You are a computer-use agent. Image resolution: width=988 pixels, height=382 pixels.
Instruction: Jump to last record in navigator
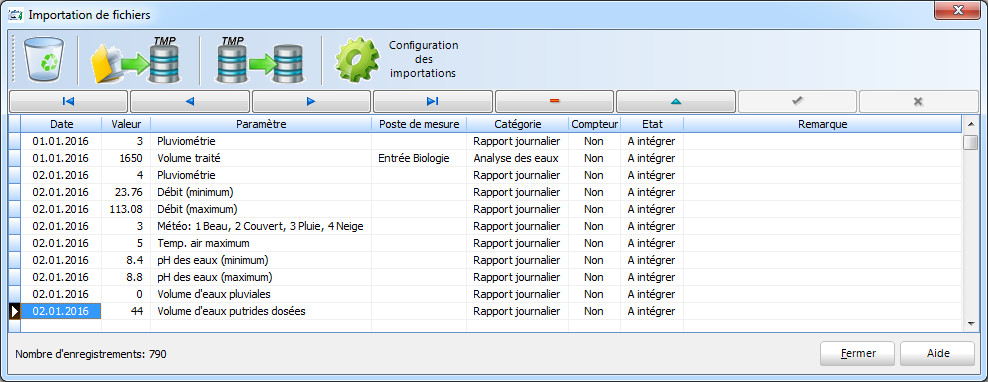433,101
